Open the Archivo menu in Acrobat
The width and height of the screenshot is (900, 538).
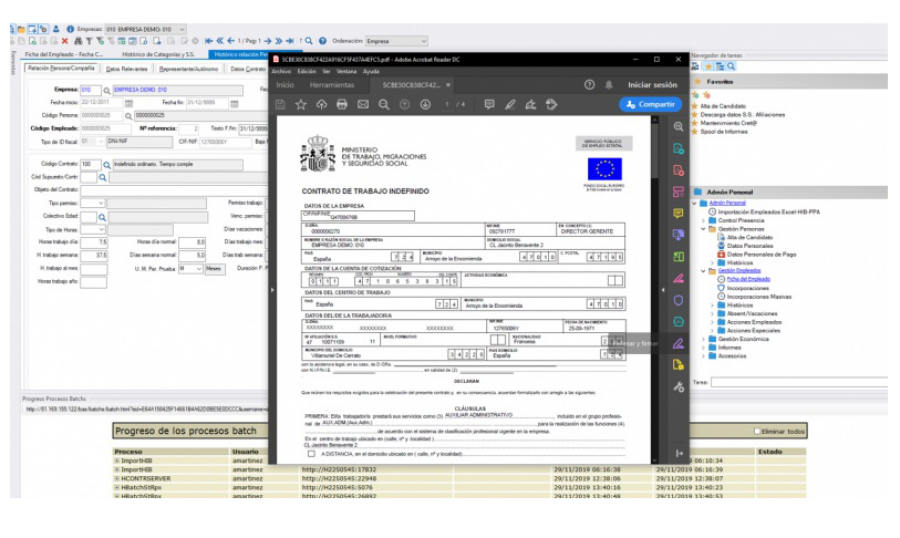[281, 72]
